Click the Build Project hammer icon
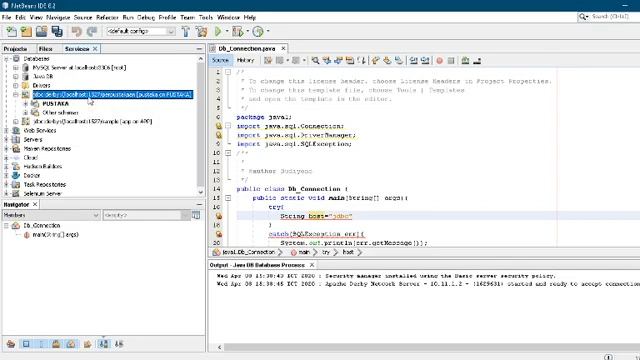Image resolution: width=640 pixels, height=360 pixels. tap(186, 31)
